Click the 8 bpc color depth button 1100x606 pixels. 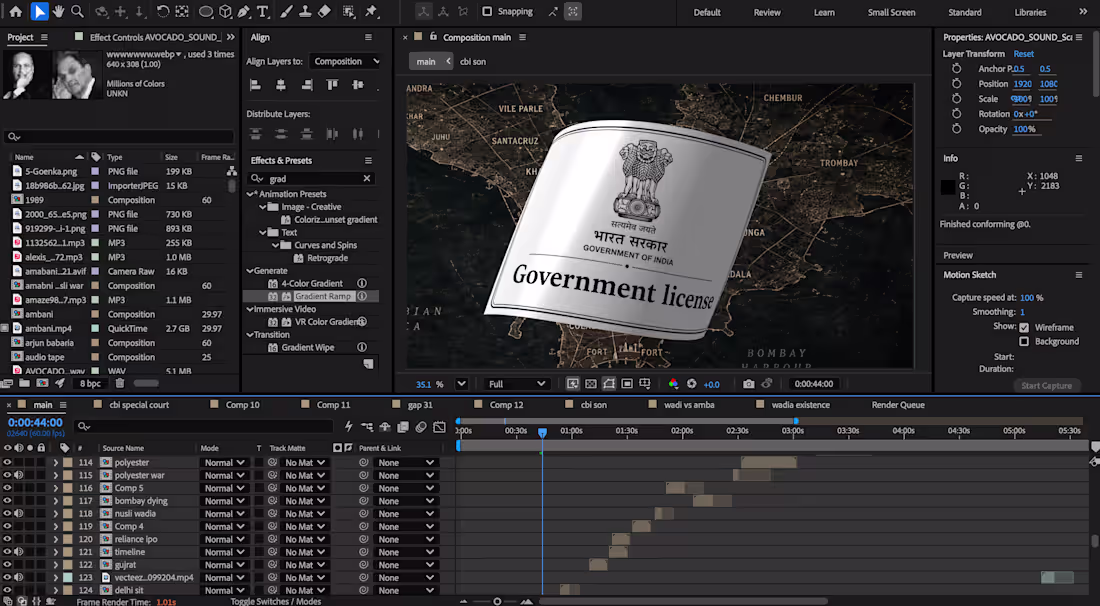tap(90, 383)
